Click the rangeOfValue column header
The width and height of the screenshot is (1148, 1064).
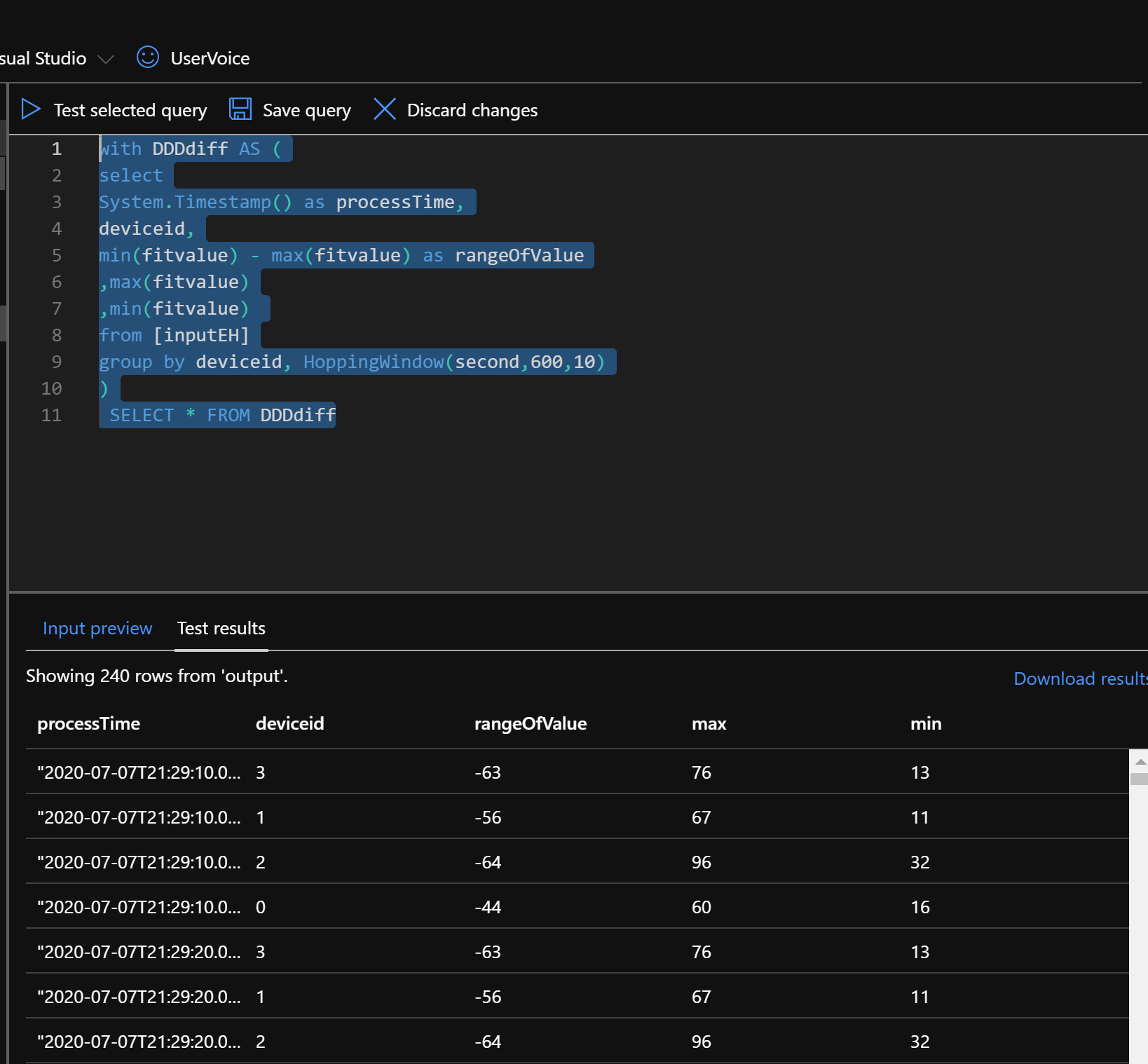[531, 723]
